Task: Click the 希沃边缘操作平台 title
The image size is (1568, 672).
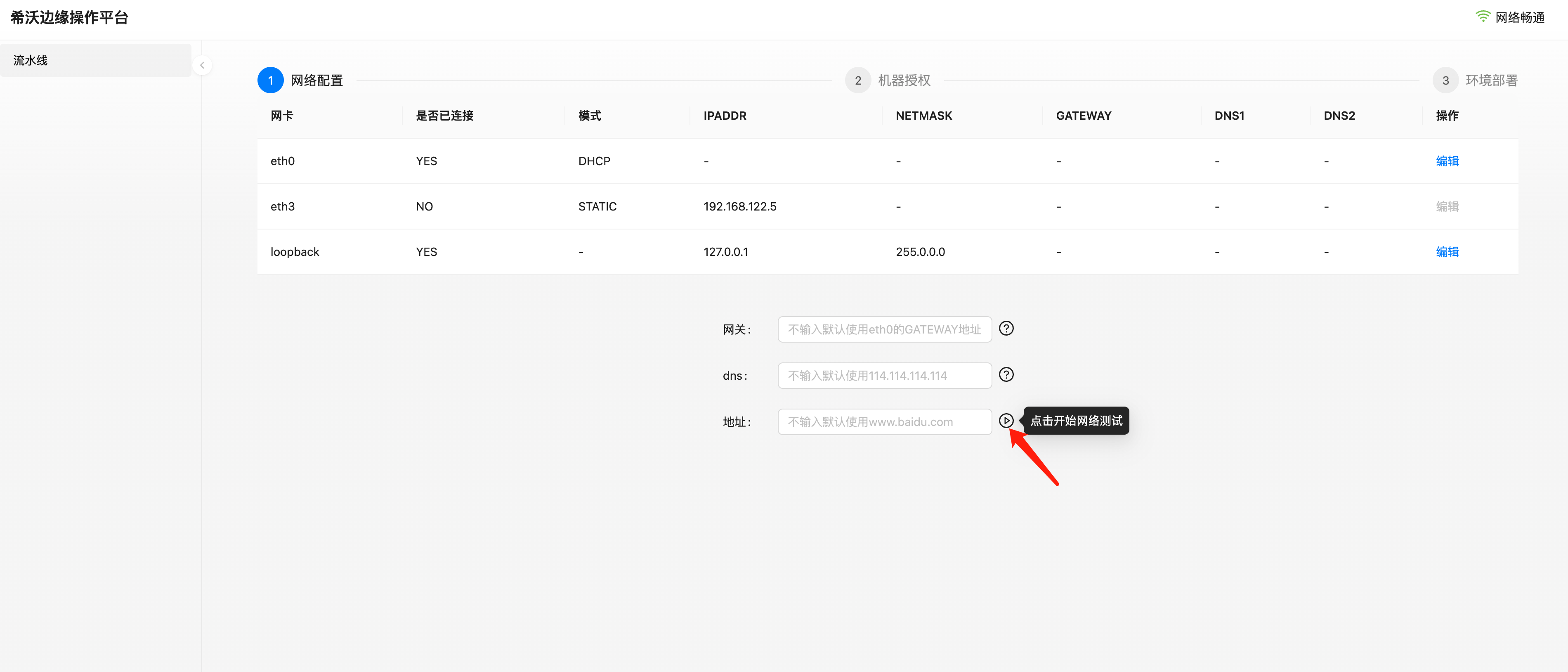Action: (69, 18)
